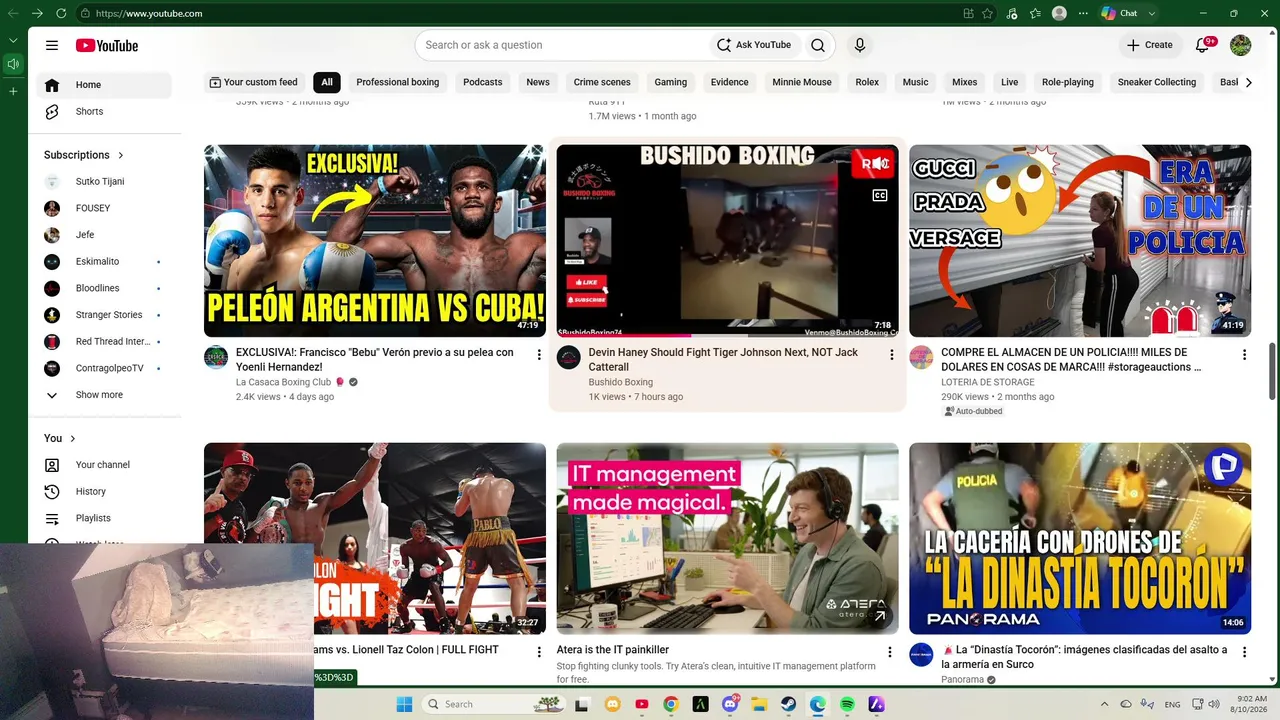This screenshot has width=1280, height=720.
Task: Expand the browser vertical tabs chevron
Action: pos(13,40)
